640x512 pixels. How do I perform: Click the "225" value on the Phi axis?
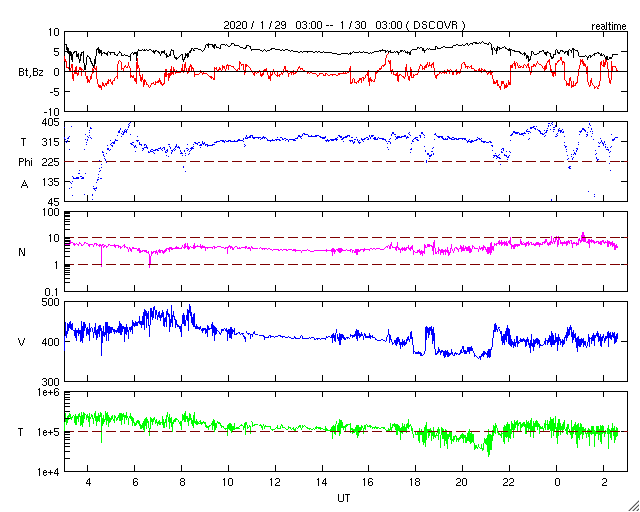click(51, 162)
